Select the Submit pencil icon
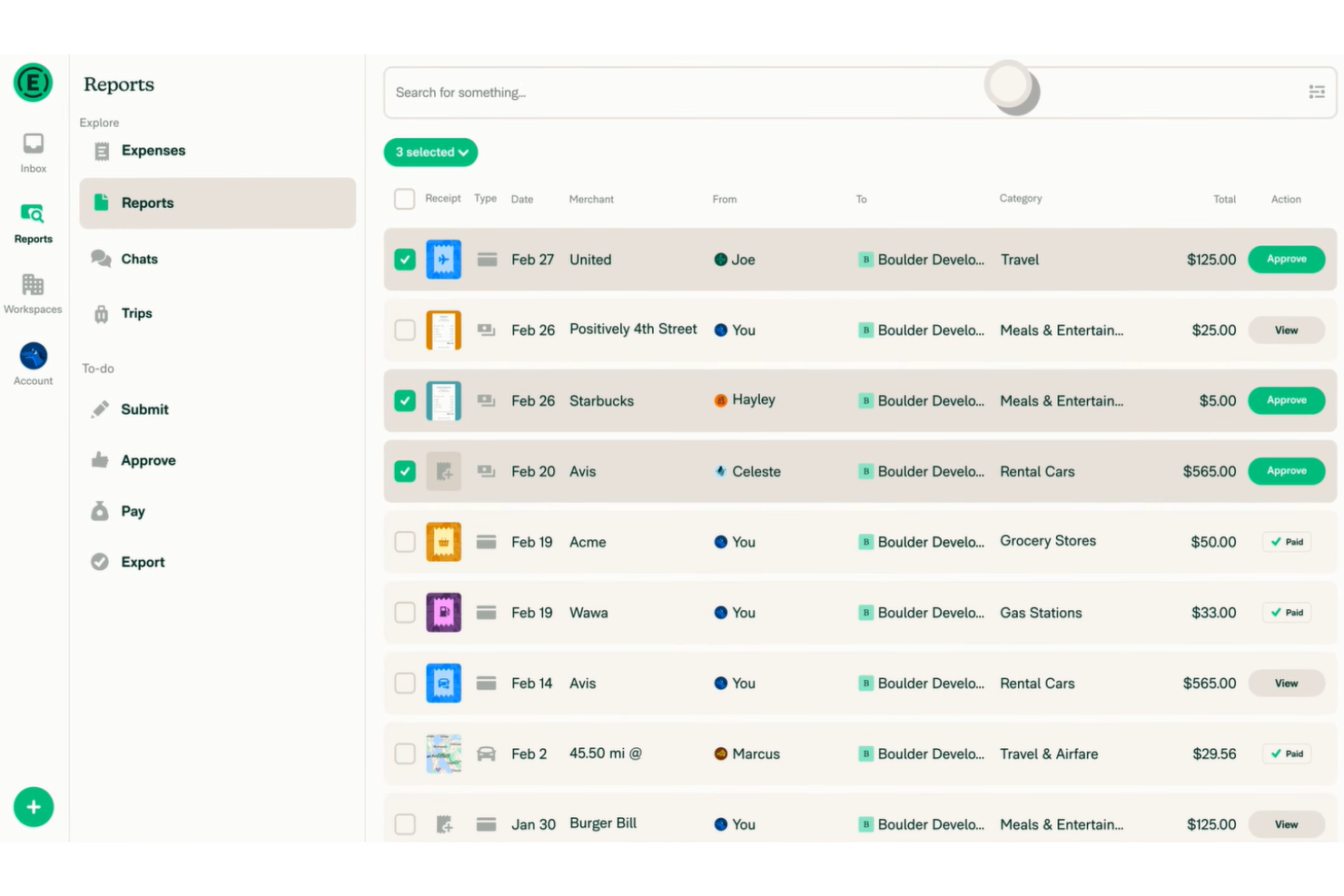 click(x=100, y=409)
